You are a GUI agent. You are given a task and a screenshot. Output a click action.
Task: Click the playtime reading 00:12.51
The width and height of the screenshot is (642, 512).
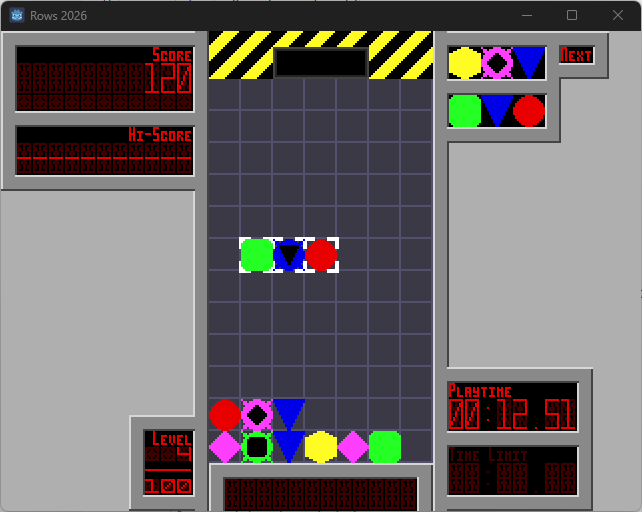513,415
